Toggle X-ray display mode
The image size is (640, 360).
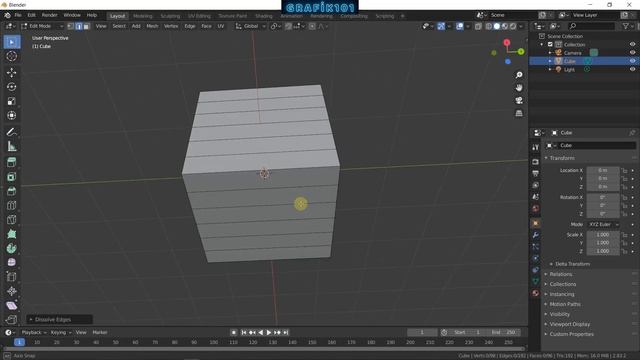pyautogui.click(x=478, y=26)
